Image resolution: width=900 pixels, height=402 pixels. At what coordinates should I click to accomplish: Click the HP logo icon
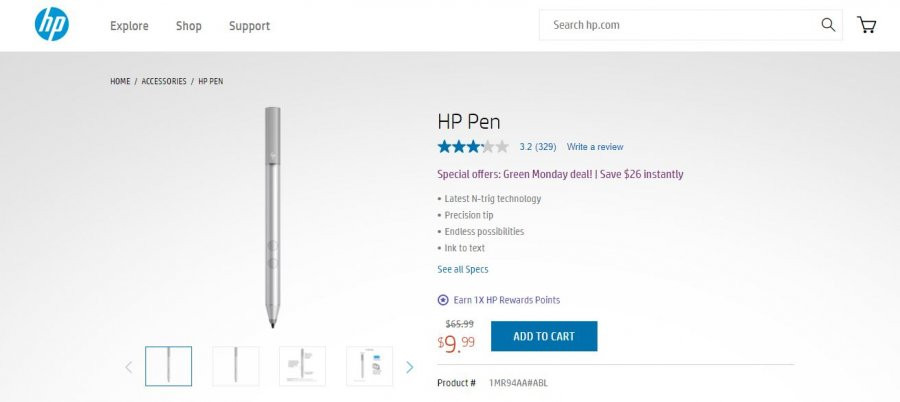pyautogui.click(x=52, y=25)
